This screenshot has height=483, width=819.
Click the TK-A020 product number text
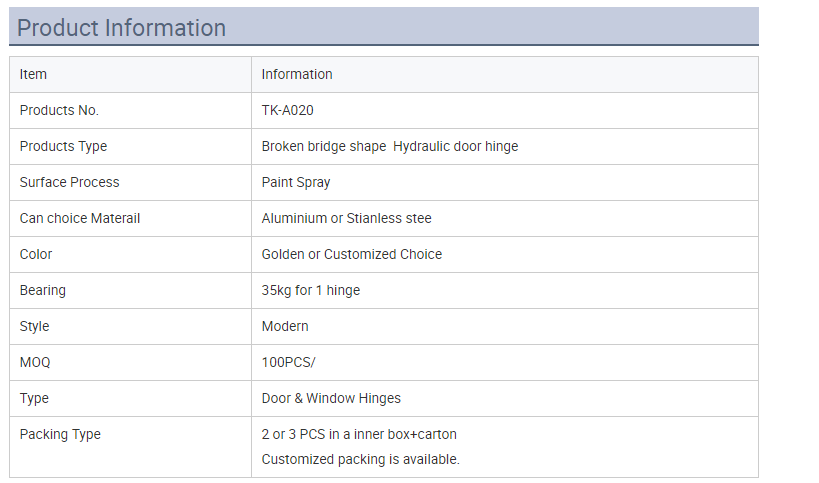(x=287, y=110)
